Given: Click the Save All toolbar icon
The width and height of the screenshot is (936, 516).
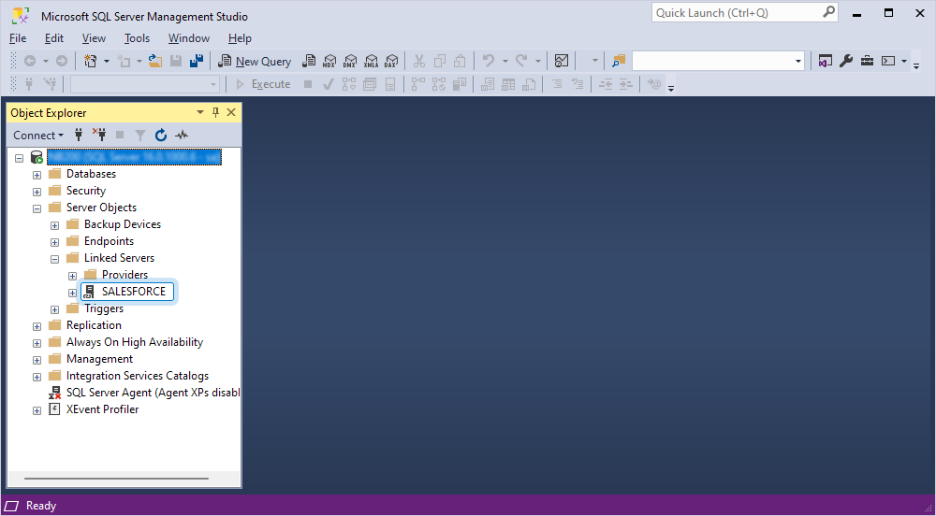Looking at the screenshot, I should tap(196, 61).
